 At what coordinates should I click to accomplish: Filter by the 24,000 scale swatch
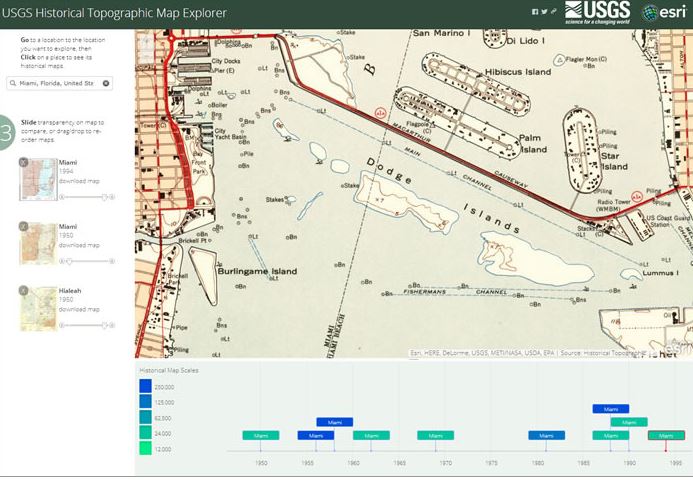(145, 433)
